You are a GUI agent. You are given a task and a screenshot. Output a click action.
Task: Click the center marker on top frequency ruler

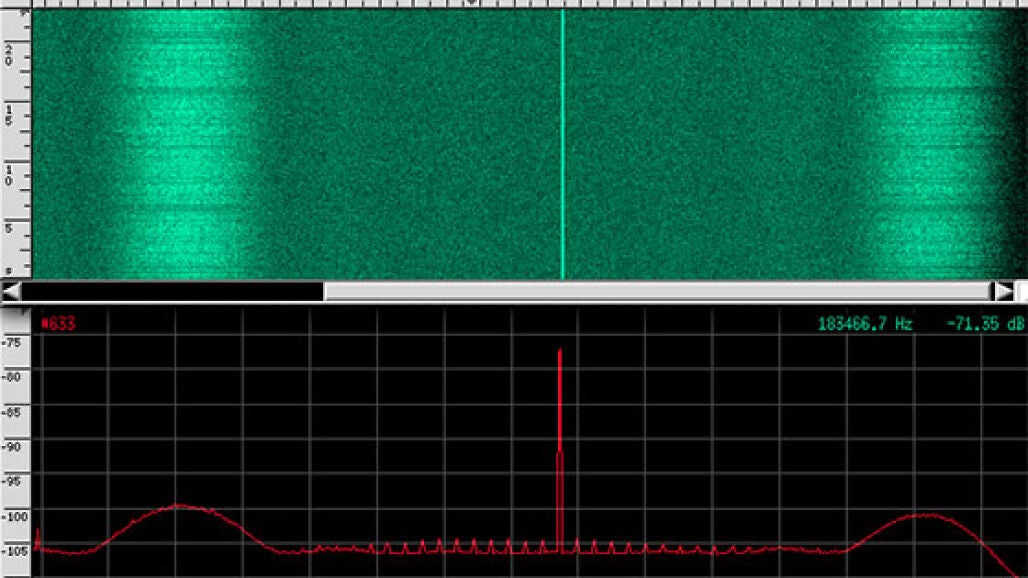473,4
